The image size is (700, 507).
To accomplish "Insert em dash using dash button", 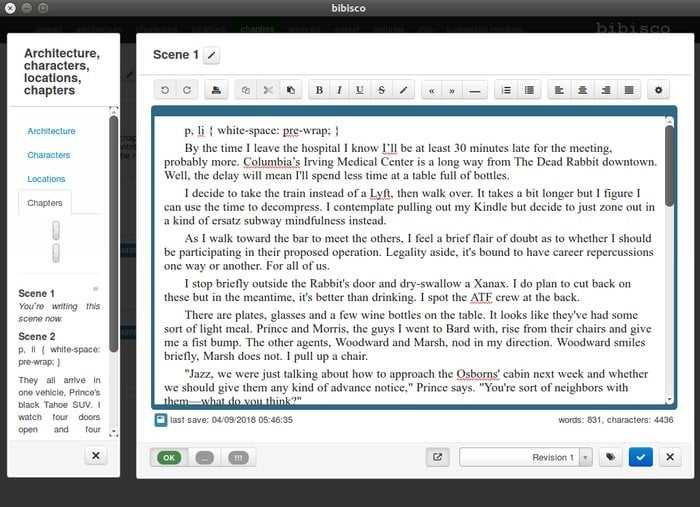I will (x=475, y=91).
